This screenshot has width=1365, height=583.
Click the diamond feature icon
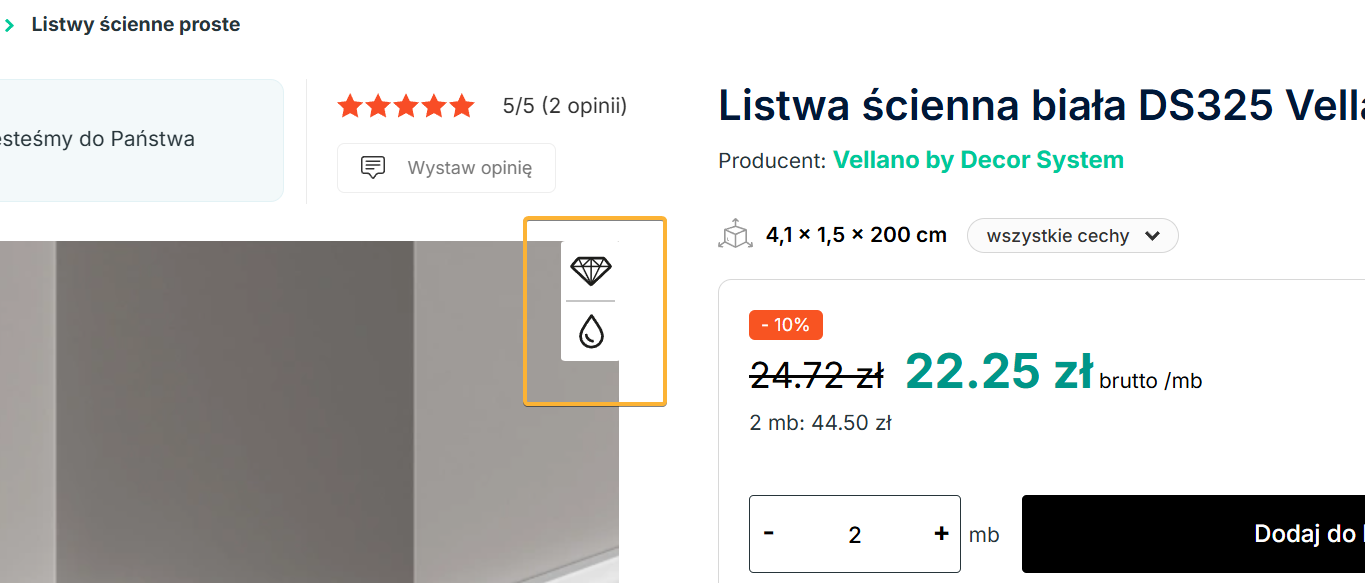point(590,270)
